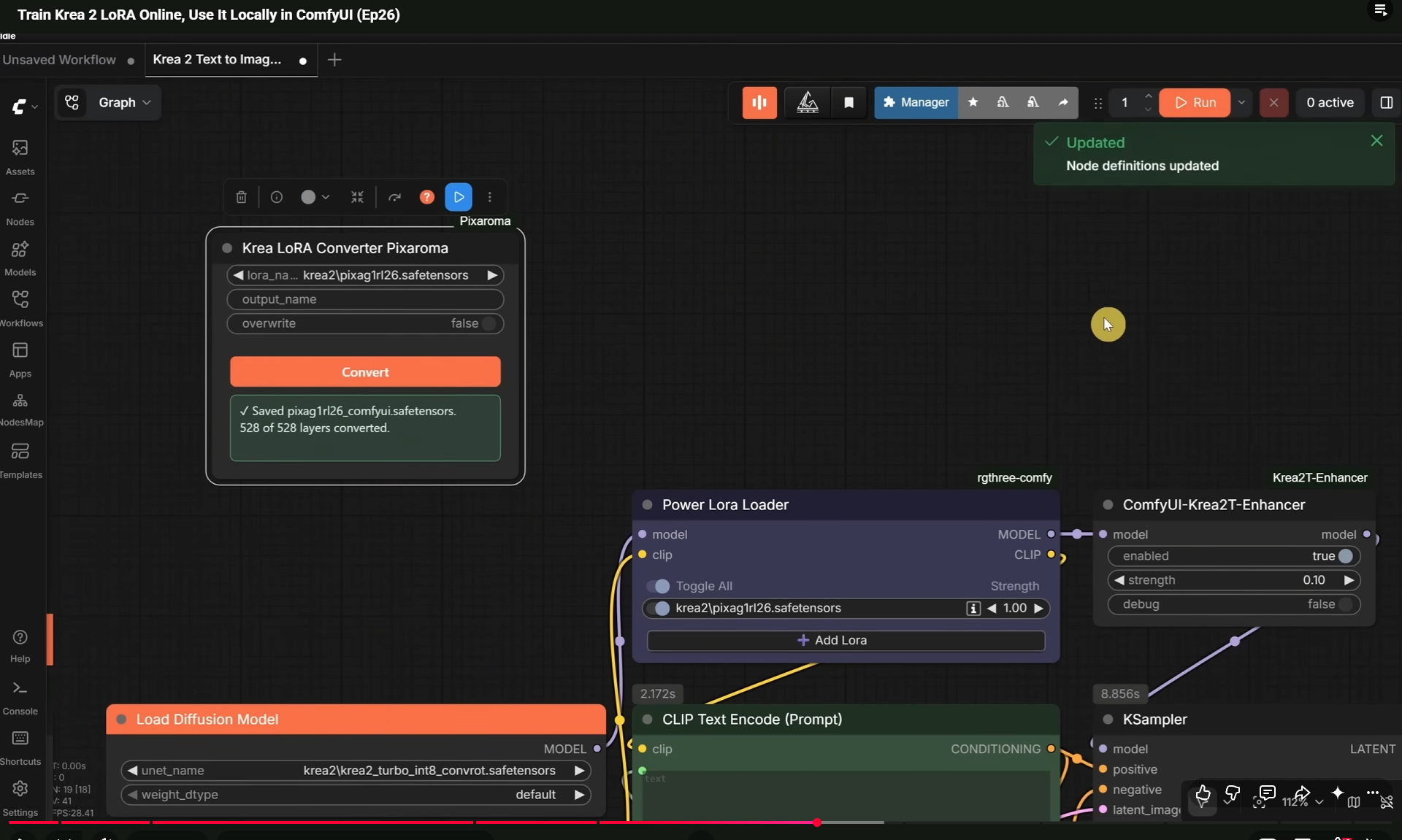This screenshot has height=840, width=1402.
Task: Click the Add Lora button
Action: (x=846, y=641)
